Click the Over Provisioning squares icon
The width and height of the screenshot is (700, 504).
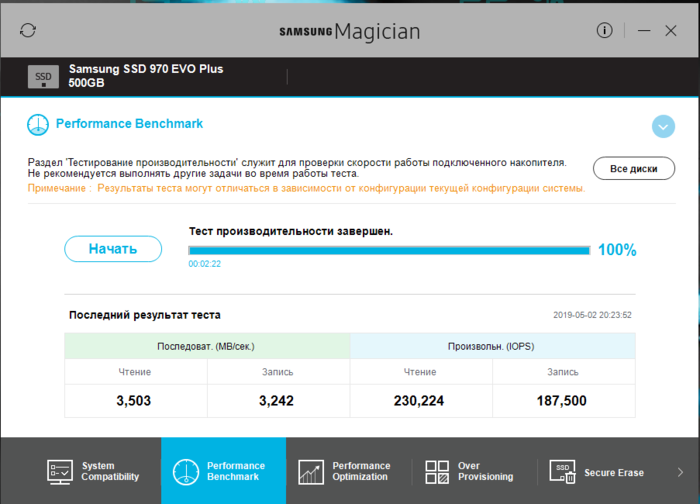(x=437, y=472)
